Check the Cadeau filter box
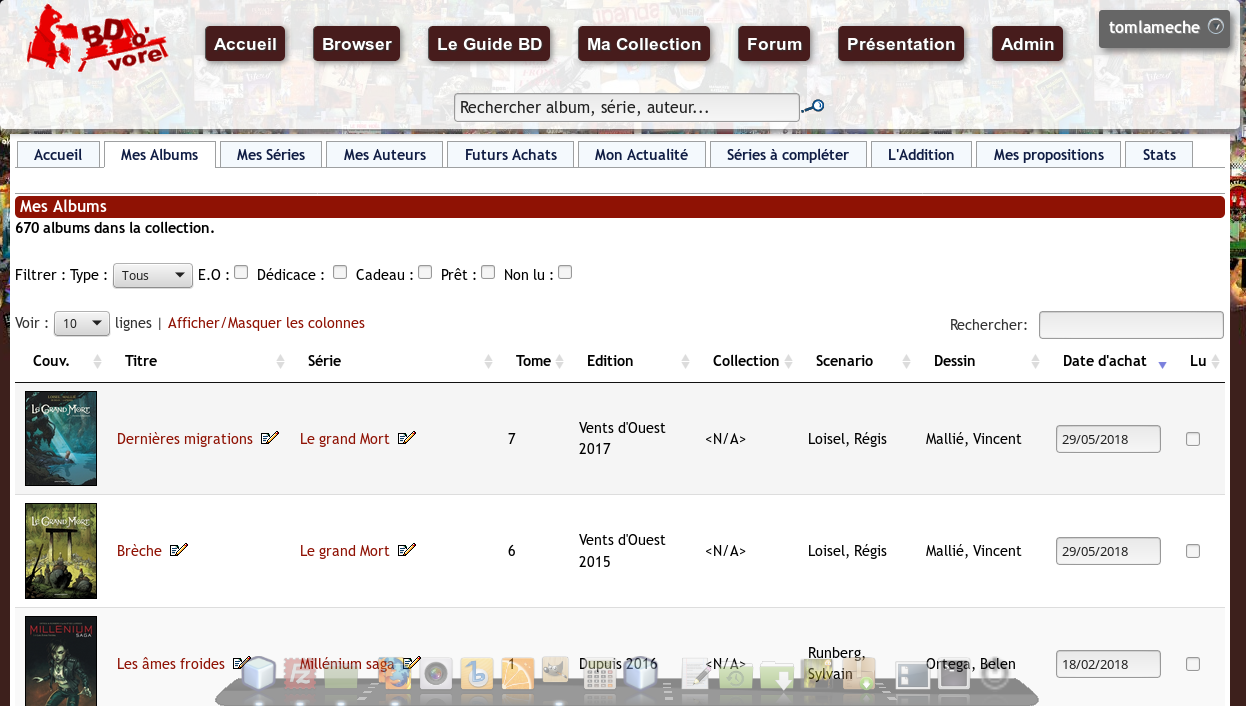The width and height of the screenshot is (1246, 706). point(425,272)
